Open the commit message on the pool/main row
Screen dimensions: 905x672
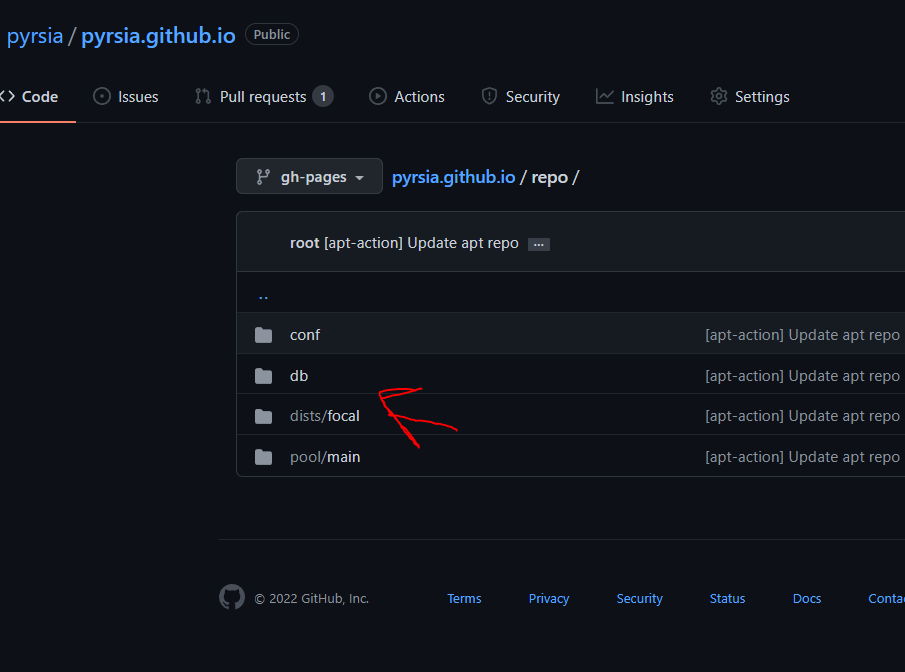(802, 457)
